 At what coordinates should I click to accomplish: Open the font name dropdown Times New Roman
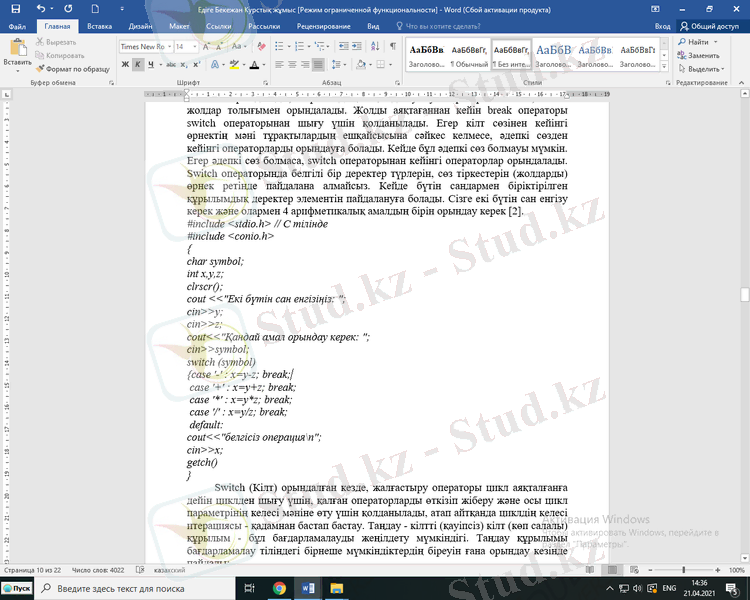point(169,46)
